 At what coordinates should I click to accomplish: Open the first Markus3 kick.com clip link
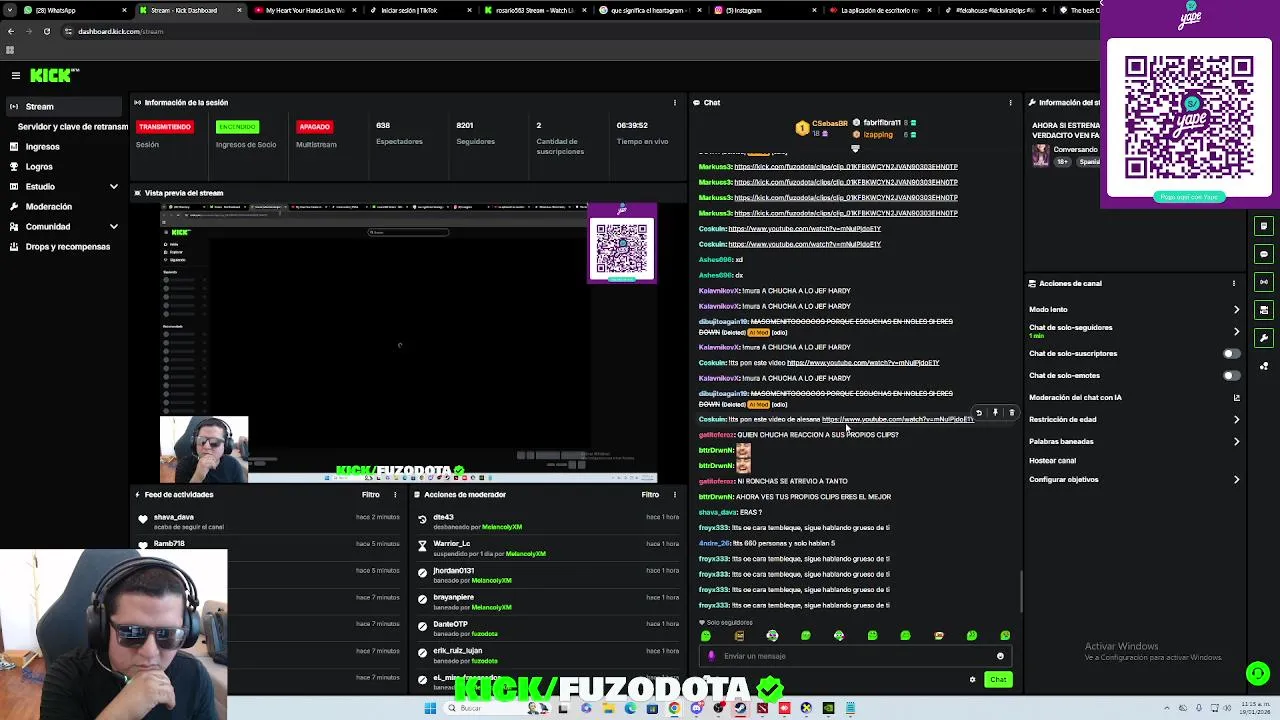[x=846, y=167]
